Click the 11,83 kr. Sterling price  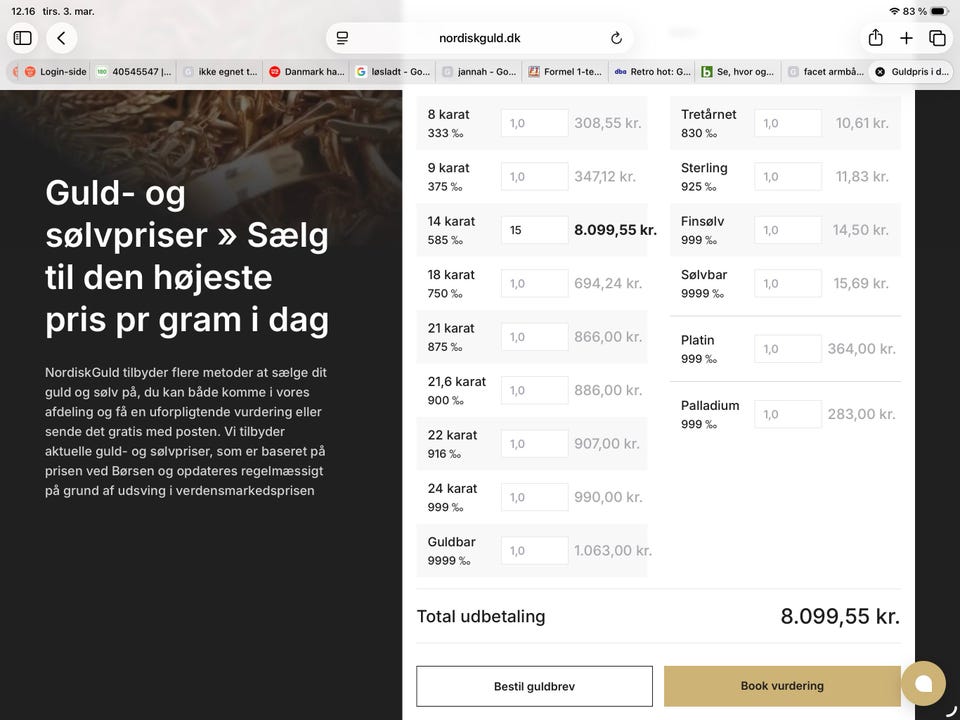pyautogui.click(x=861, y=176)
